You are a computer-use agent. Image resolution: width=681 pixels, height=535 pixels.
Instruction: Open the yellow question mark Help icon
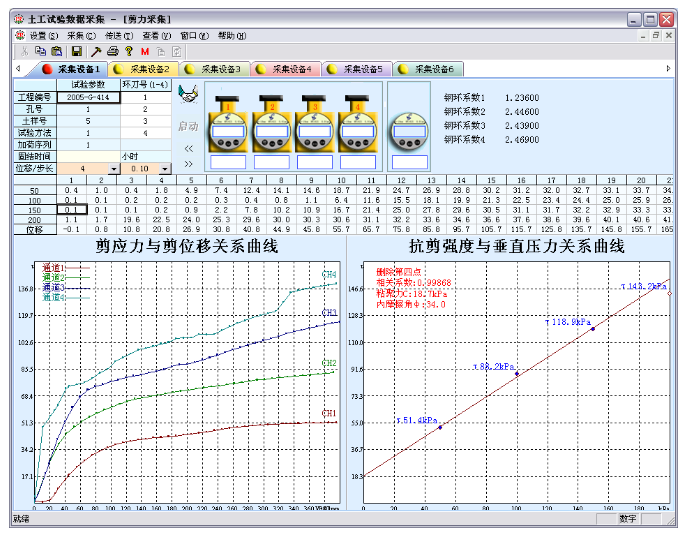click(128, 50)
